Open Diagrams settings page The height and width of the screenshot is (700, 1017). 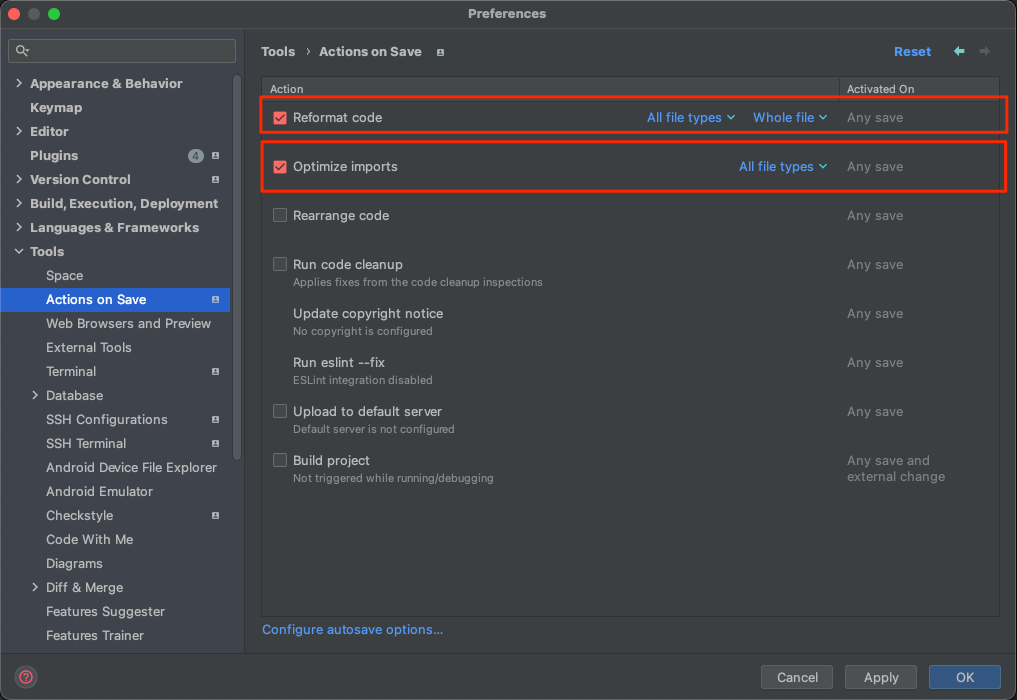click(74, 564)
